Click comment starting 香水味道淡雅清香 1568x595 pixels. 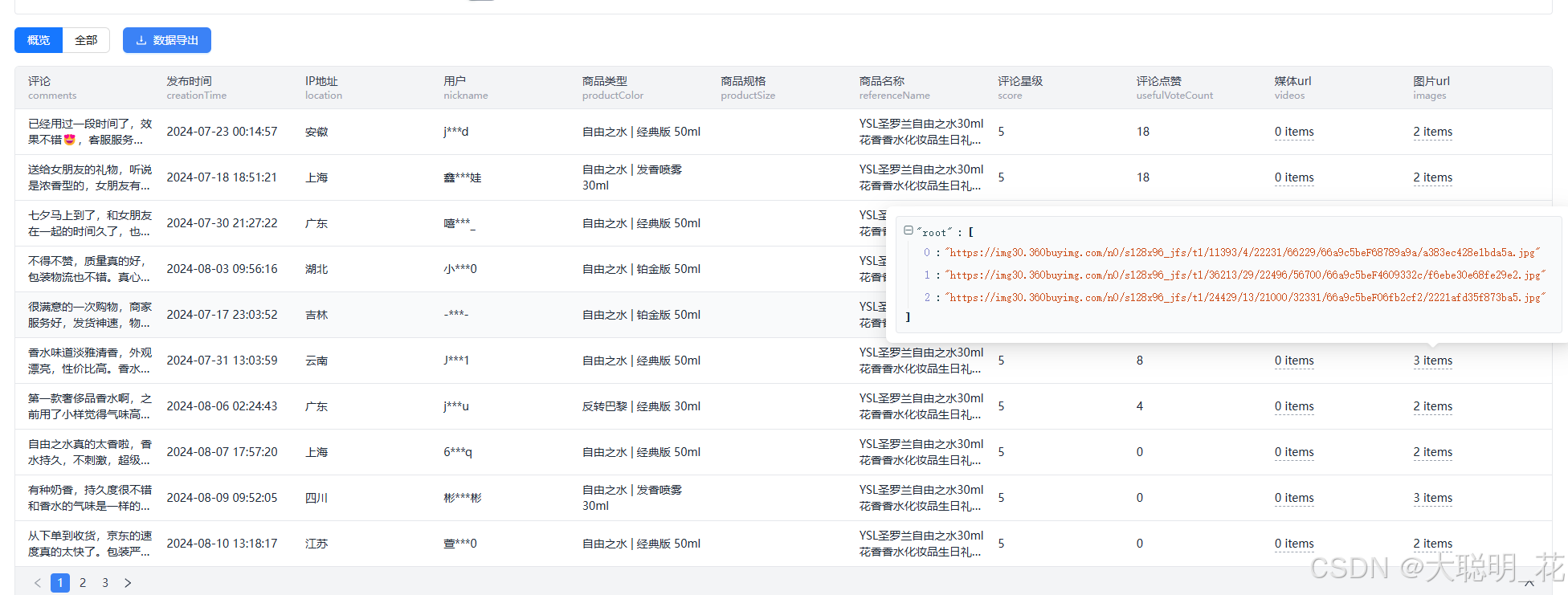click(90, 361)
